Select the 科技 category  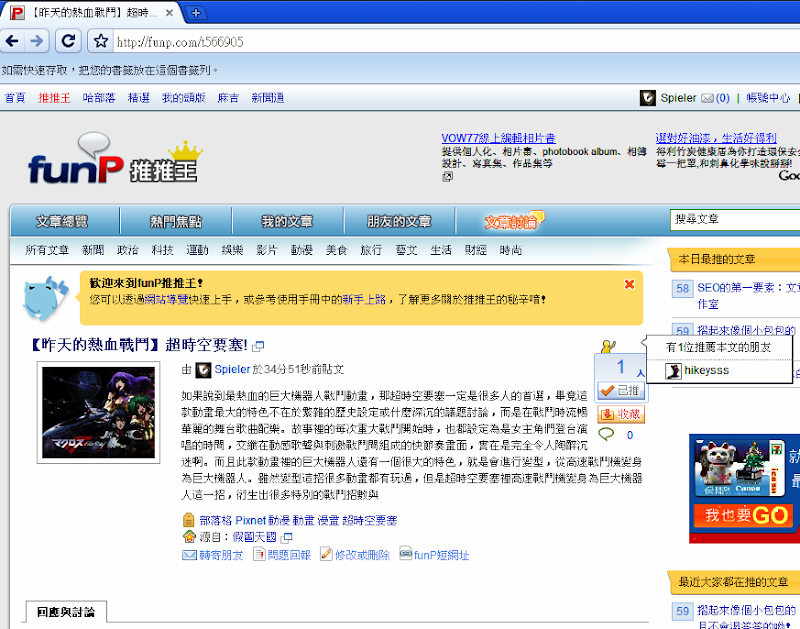click(162, 250)
